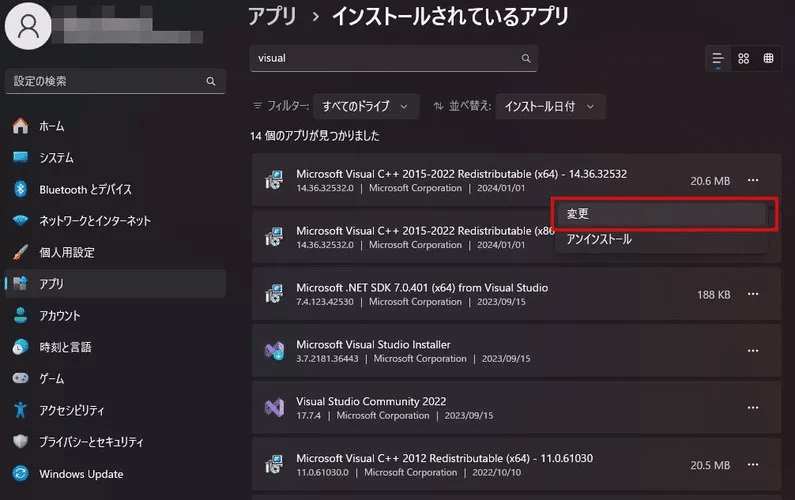Open the ホーム home page
This screenshot has width=795, height=500.
click(x=115, y=126)
